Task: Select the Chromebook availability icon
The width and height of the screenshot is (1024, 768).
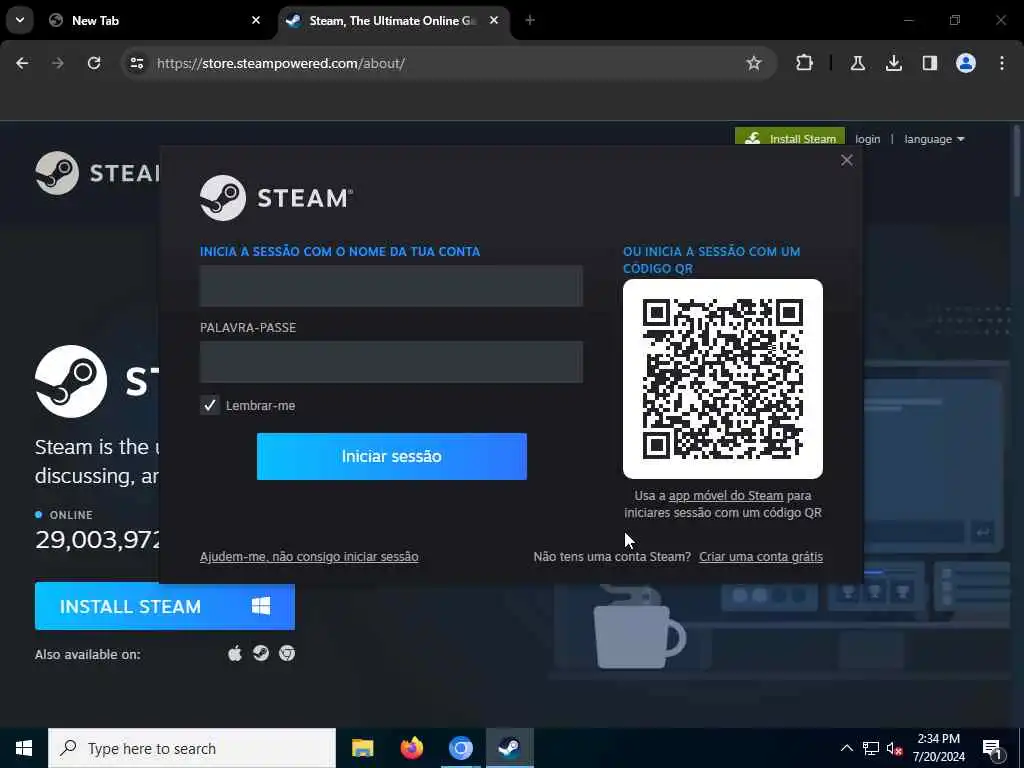Action: (x=287, y=653)
